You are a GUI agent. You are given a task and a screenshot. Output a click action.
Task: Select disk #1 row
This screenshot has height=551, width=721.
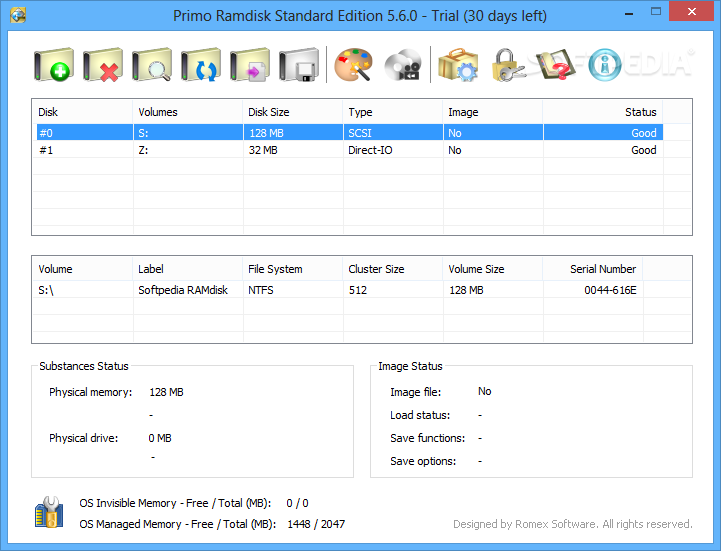(x=349, y=150)
